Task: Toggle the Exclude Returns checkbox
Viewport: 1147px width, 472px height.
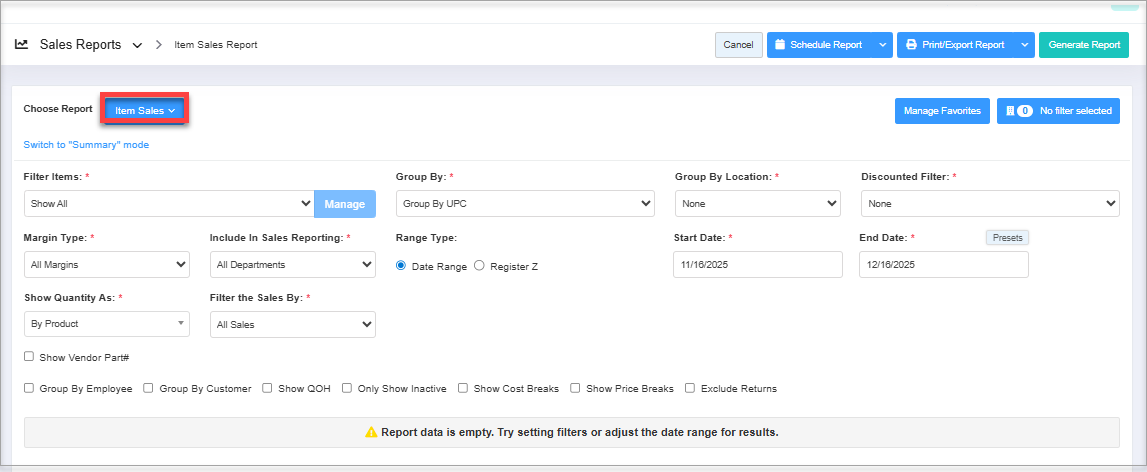Action: (690, 388)
